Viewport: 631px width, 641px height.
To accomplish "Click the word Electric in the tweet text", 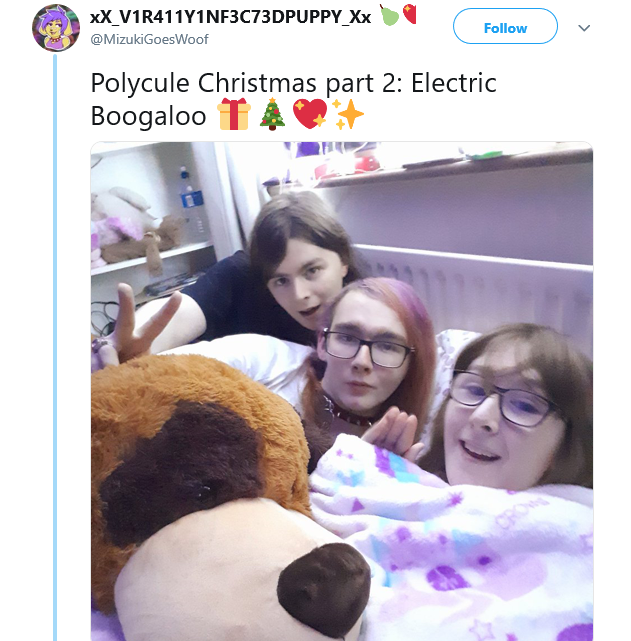I will tap(454, 83).
